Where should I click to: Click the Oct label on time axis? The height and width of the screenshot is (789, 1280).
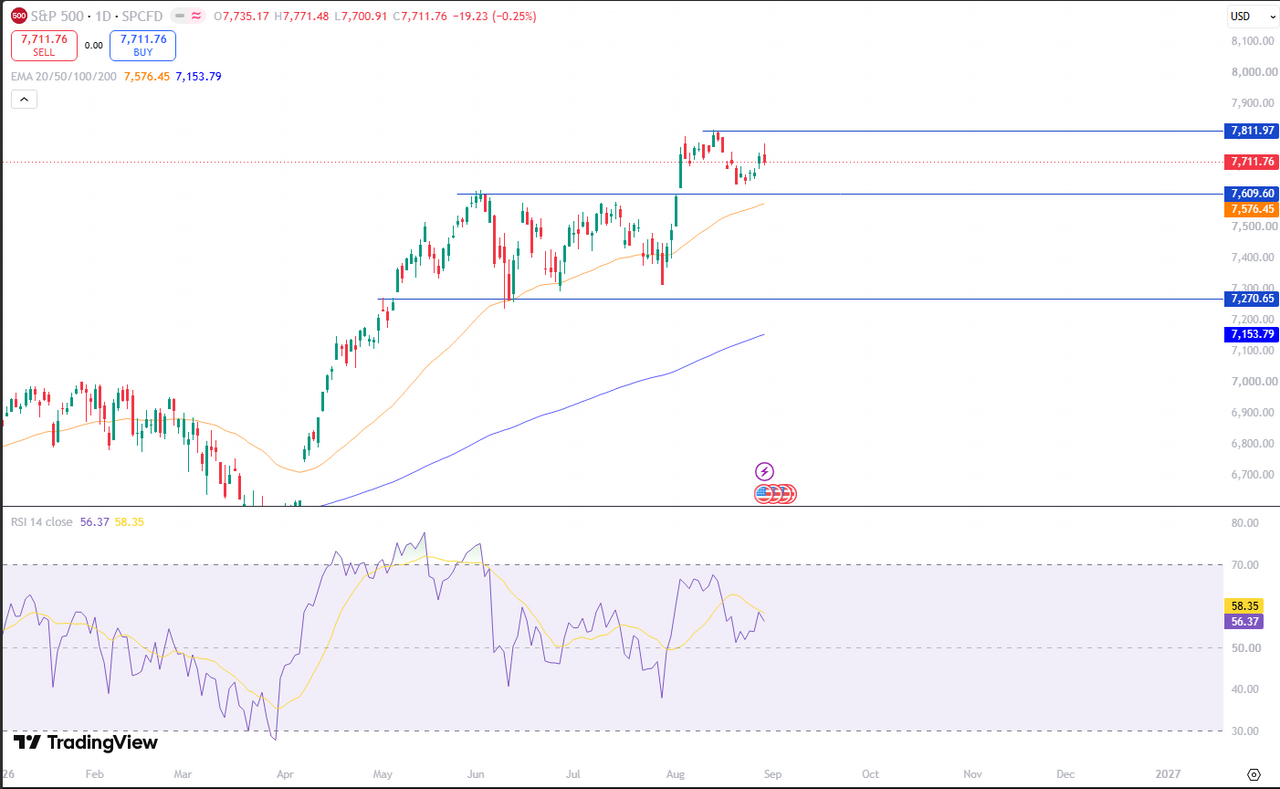click(x=870, y=774)
